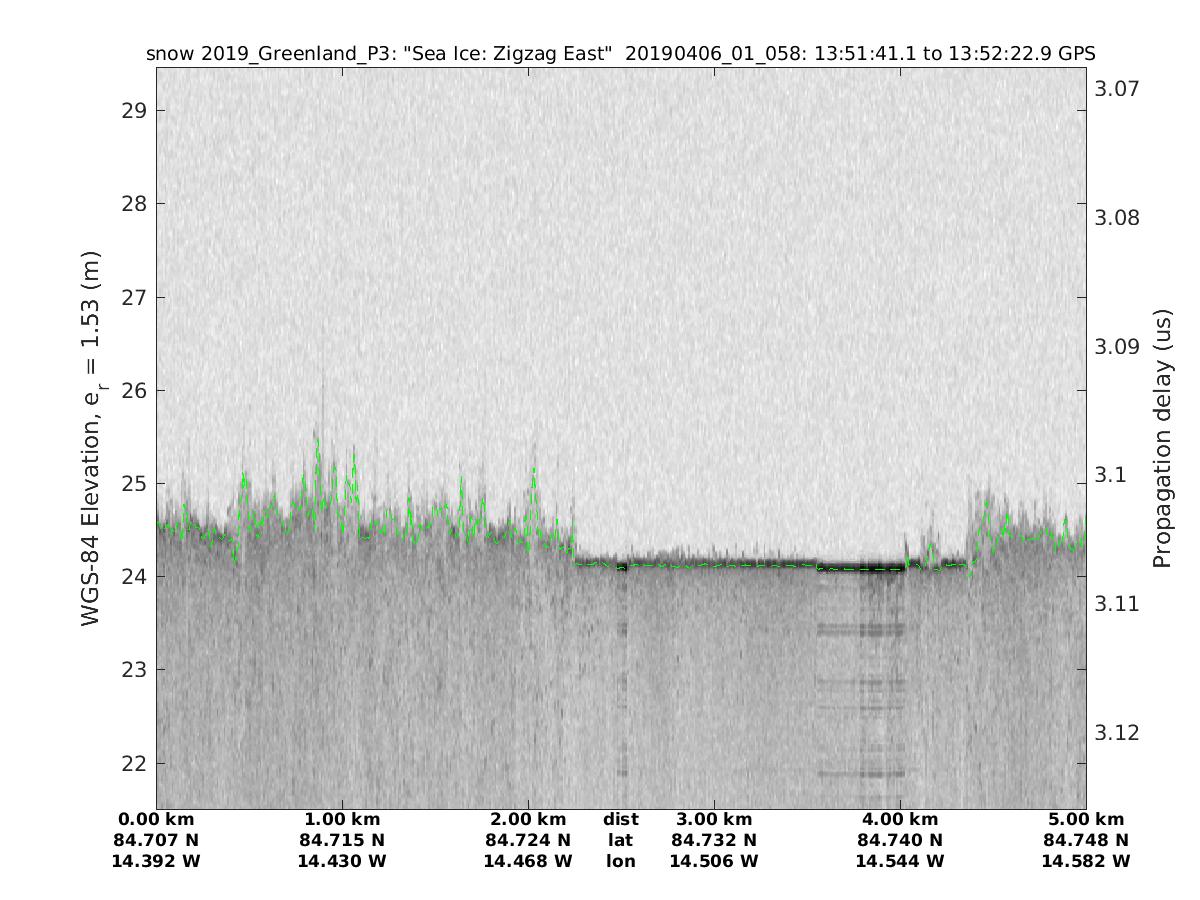1200x900 pixels.
Task: Click the 'lon' legend label on x-axis
Action: pyautogui.click(x=620, y=861)
